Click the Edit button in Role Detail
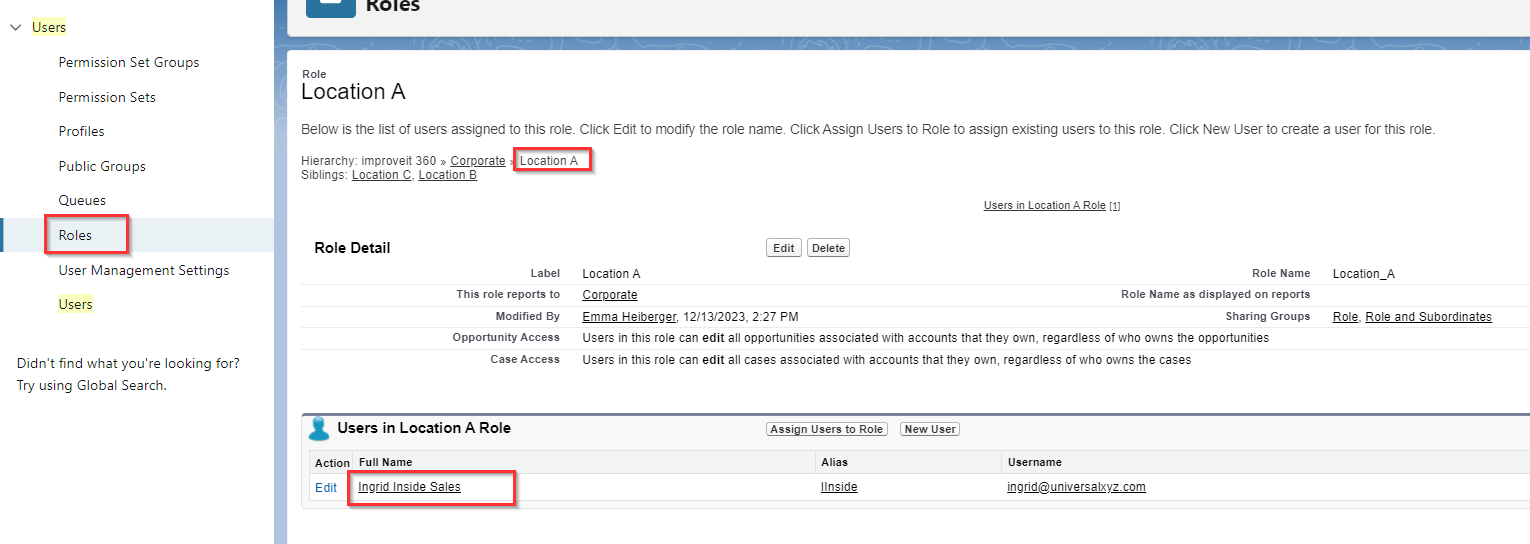1530x544 pixels. click(784, 248)
